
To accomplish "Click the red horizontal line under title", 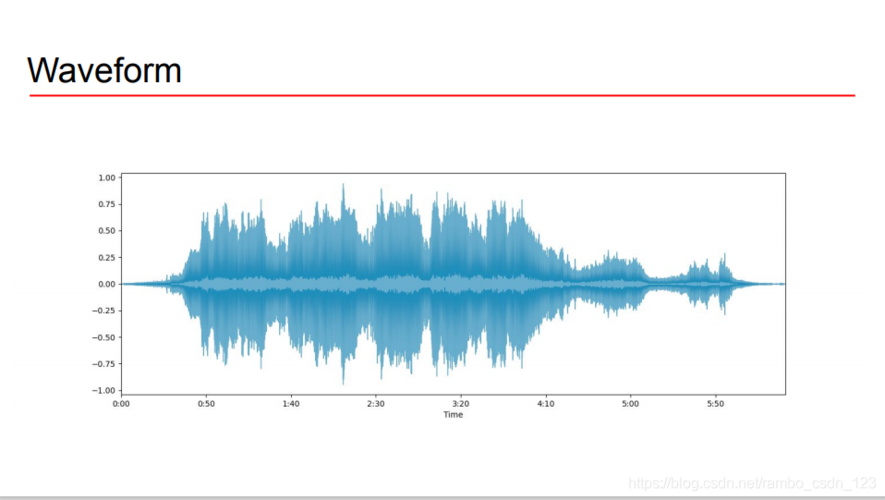I will coord(442,96).
